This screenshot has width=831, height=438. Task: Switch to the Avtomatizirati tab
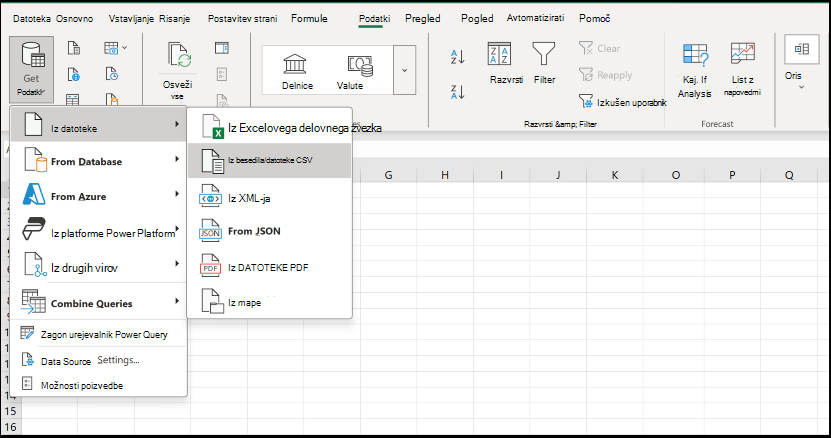coord(535,18)
